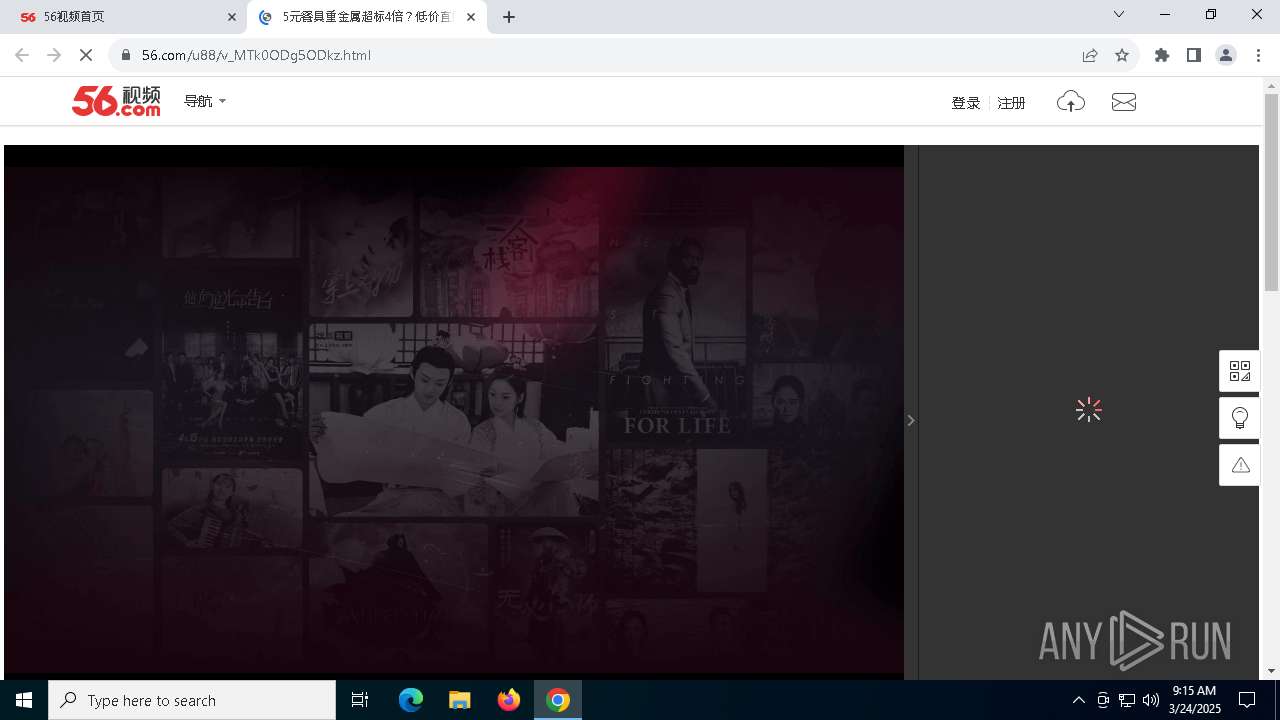Open Task View on taskbar
The height and width of the screenshot is (720, 1280).
coord(360,700)
